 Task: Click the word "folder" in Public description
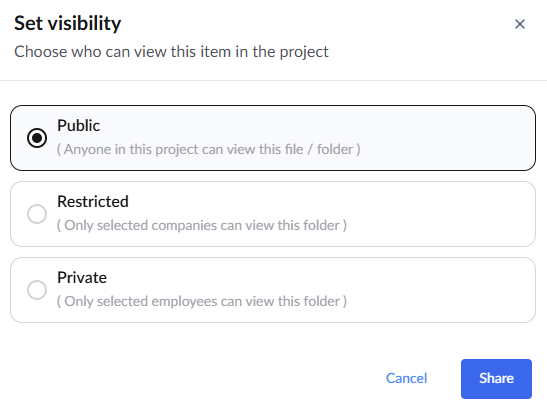point(335,149)
